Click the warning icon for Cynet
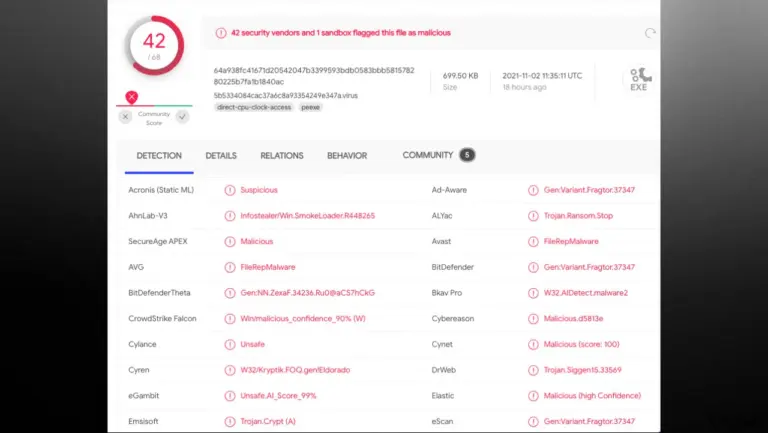768x433 pixels. 533,344
